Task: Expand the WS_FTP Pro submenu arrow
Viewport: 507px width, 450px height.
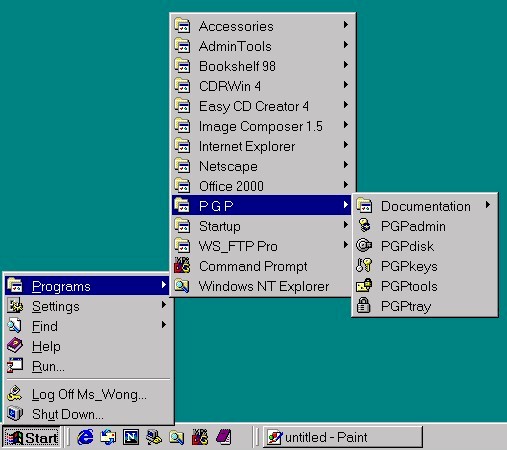Action: coord(346,246)
